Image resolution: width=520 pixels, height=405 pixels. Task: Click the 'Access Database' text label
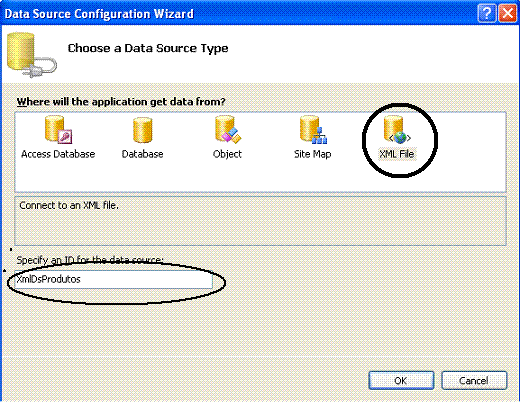(x=58, y=154)
